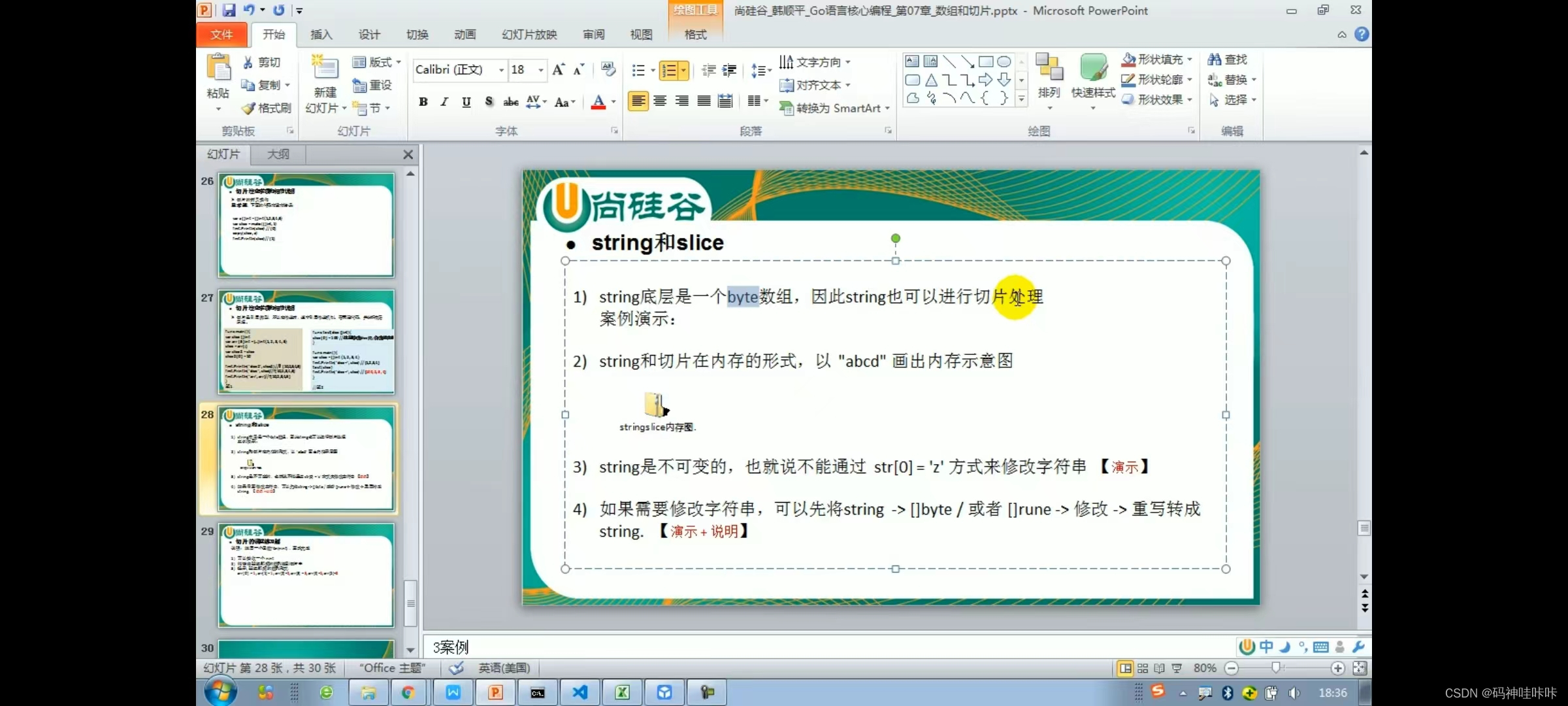Screen dimensions: 1568x706
Task: Open the Calibri font name dropdown
Action: pos(502,70)
